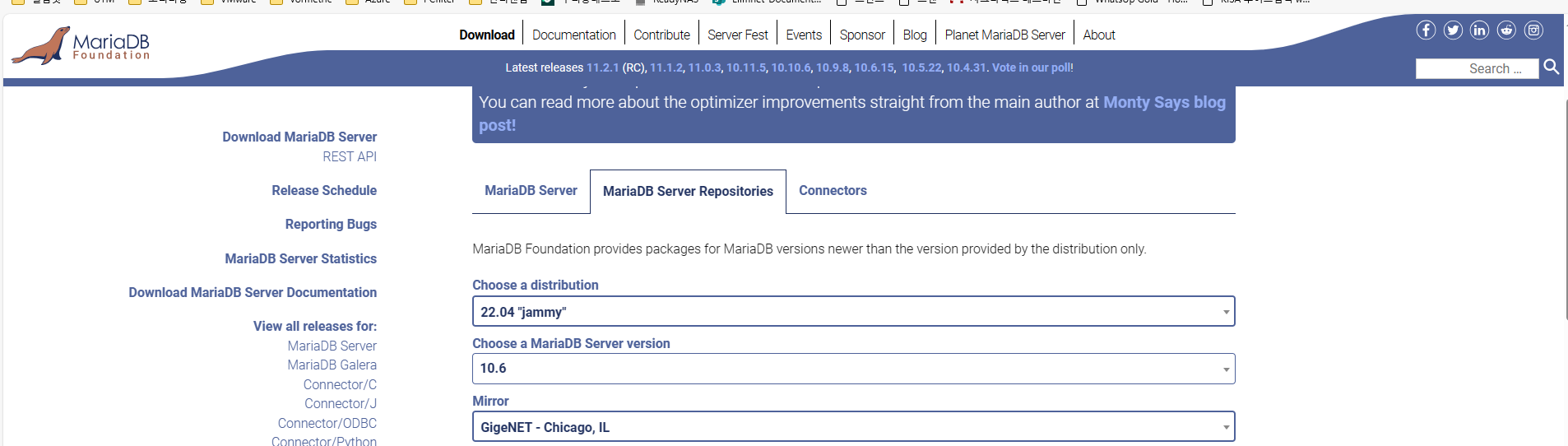Screen dimensions: 1568x446
Task: Open the Release Schedule sidebar link
Action: 324,190
